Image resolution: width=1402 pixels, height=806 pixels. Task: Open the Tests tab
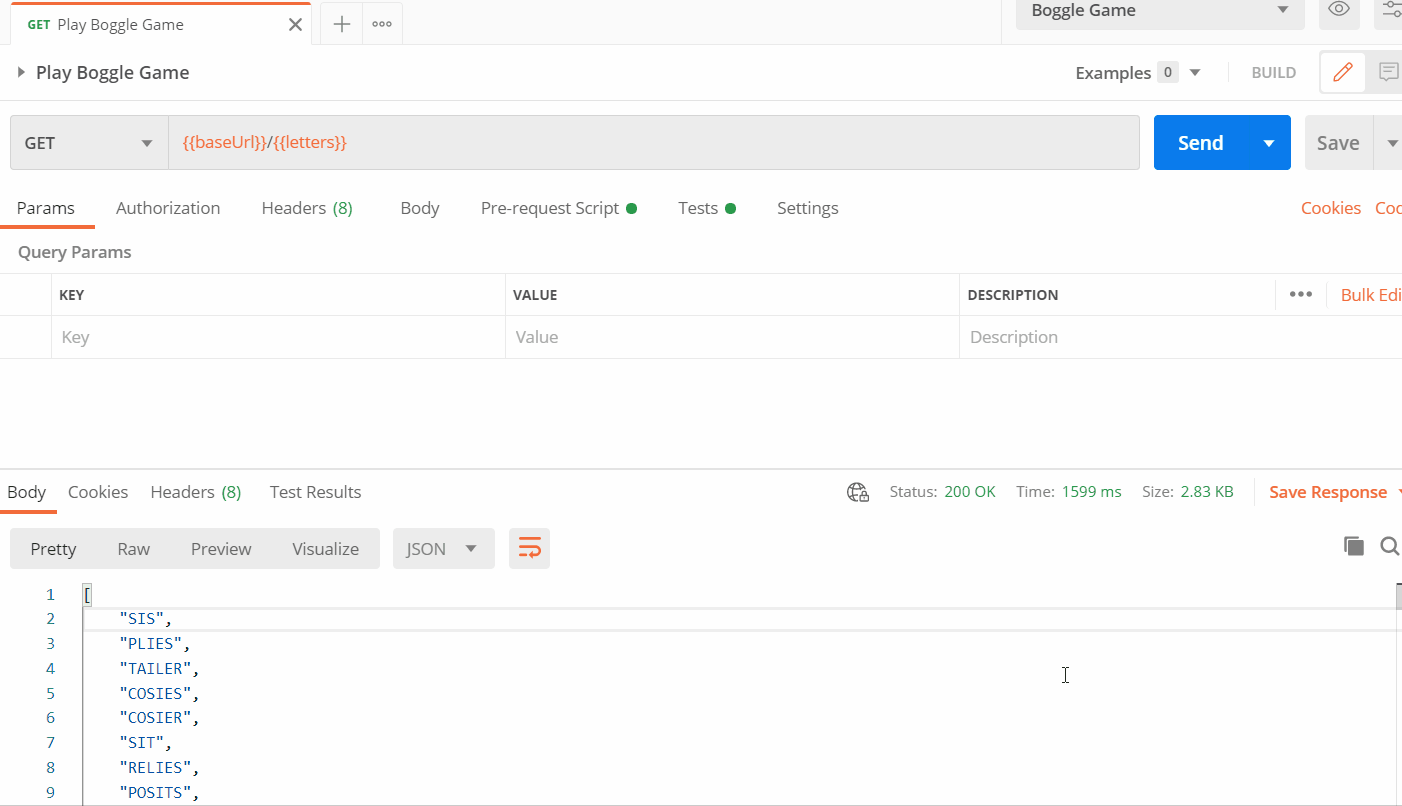706,208
